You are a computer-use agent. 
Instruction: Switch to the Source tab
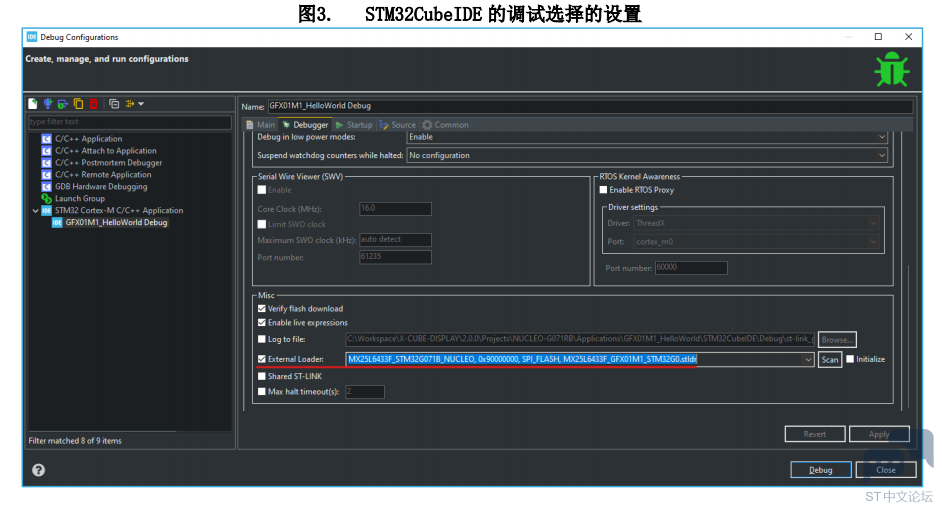pyautogui.click(x=398, y=125)
